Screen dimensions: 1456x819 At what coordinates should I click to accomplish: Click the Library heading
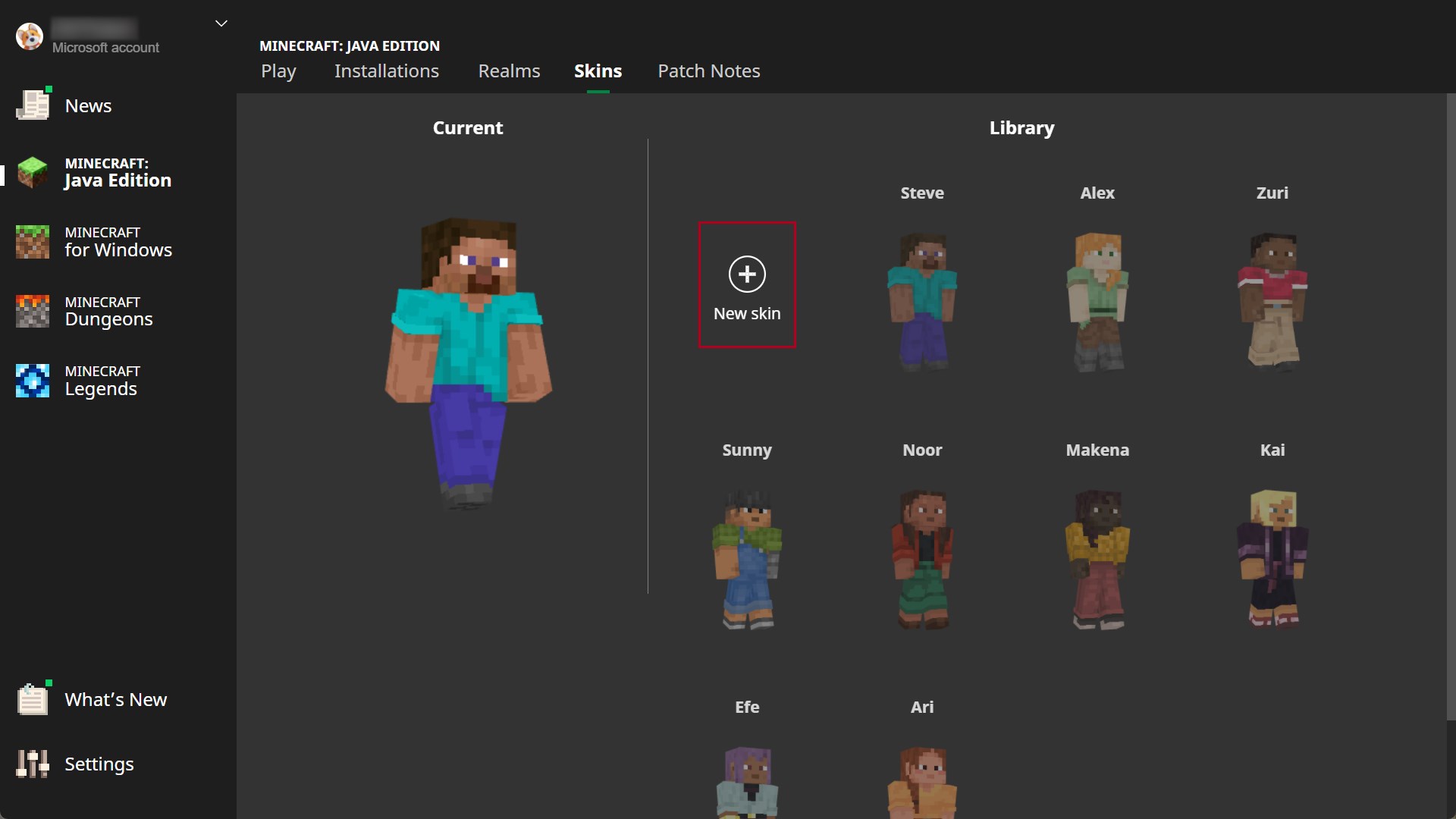1021,128
